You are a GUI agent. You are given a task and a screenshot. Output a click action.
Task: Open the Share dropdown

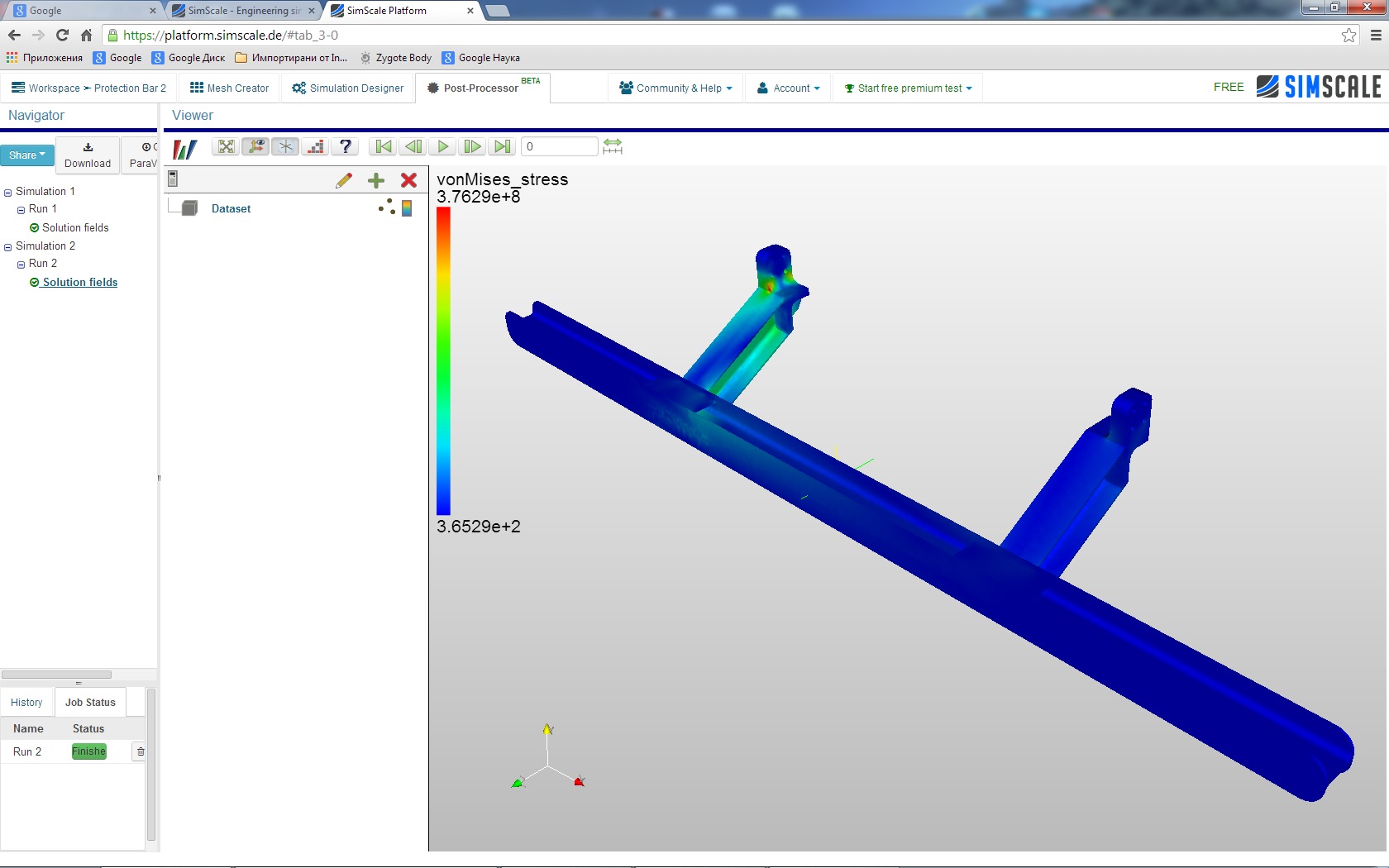point(27,155)
